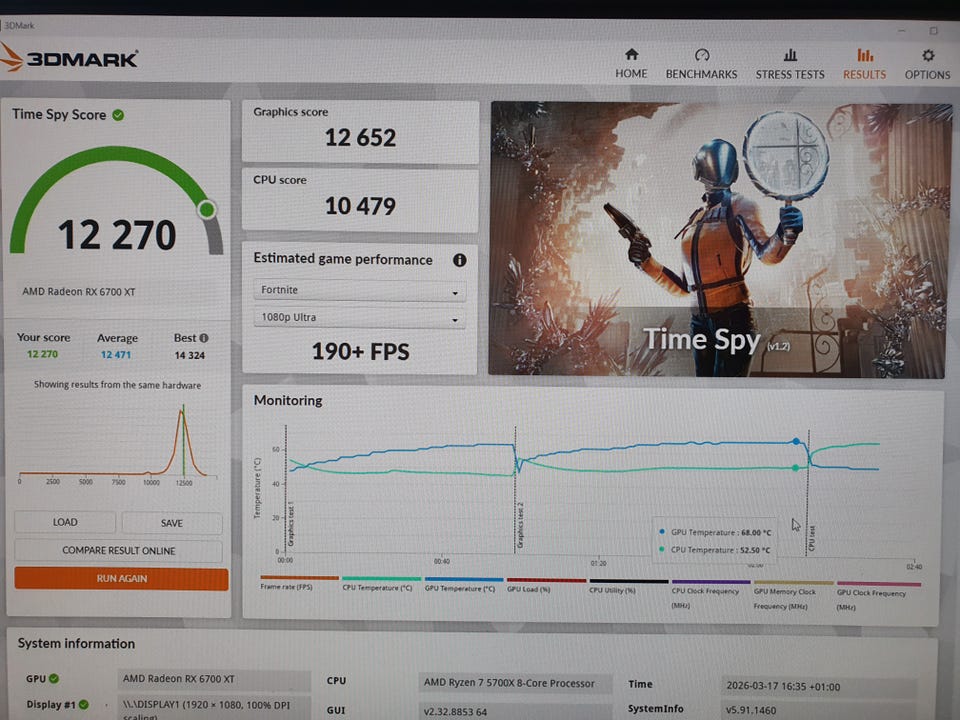Click the info icon beside Best score
The width and height of the screenshot is (960, 720).
[204, 338]
